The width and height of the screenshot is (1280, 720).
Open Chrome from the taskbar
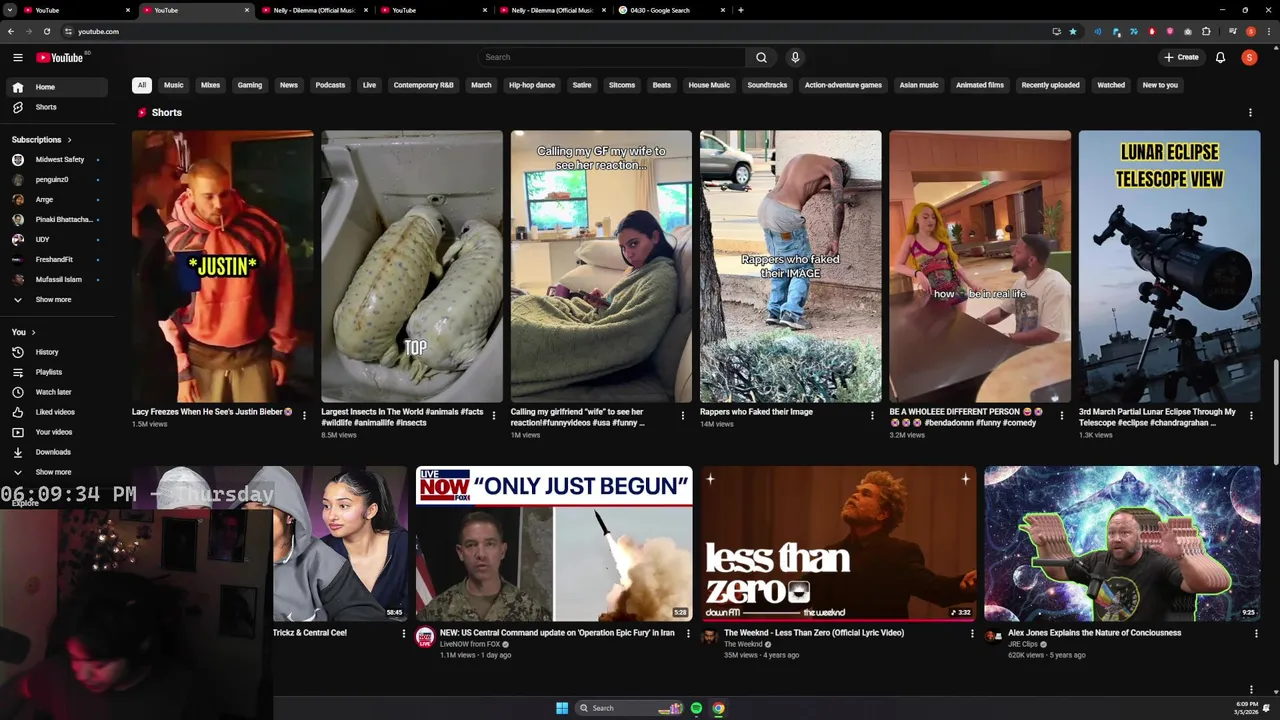click(718, 708)
